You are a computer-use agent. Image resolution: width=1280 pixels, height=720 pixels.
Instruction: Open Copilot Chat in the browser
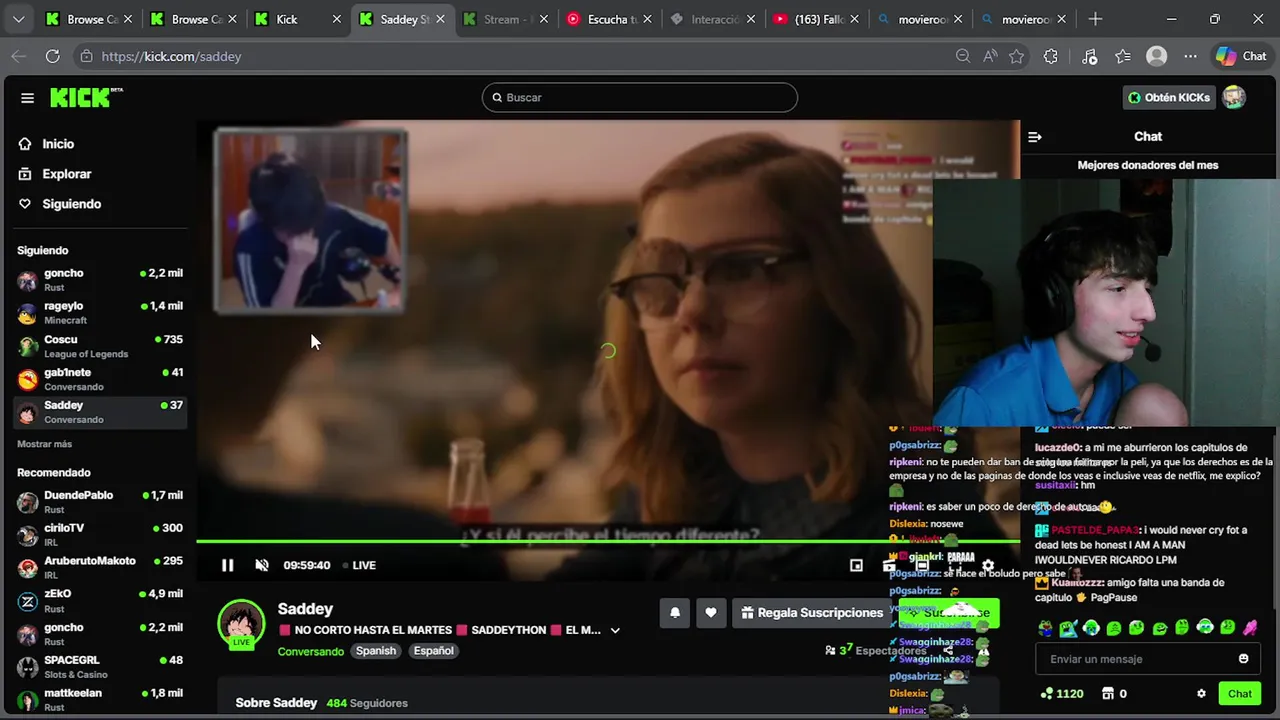[1241, 57]
